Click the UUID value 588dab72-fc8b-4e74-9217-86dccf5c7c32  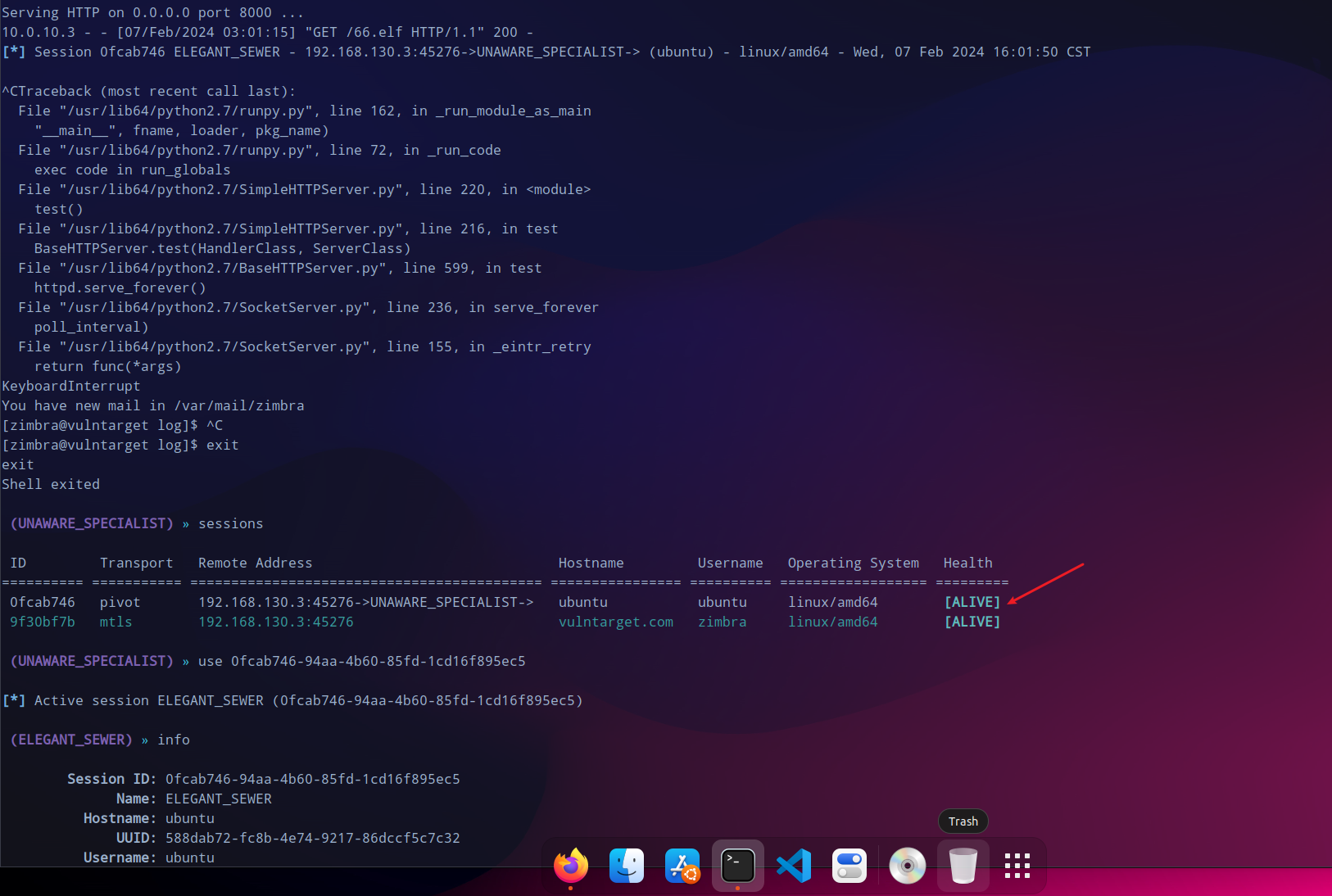[313, 838]
